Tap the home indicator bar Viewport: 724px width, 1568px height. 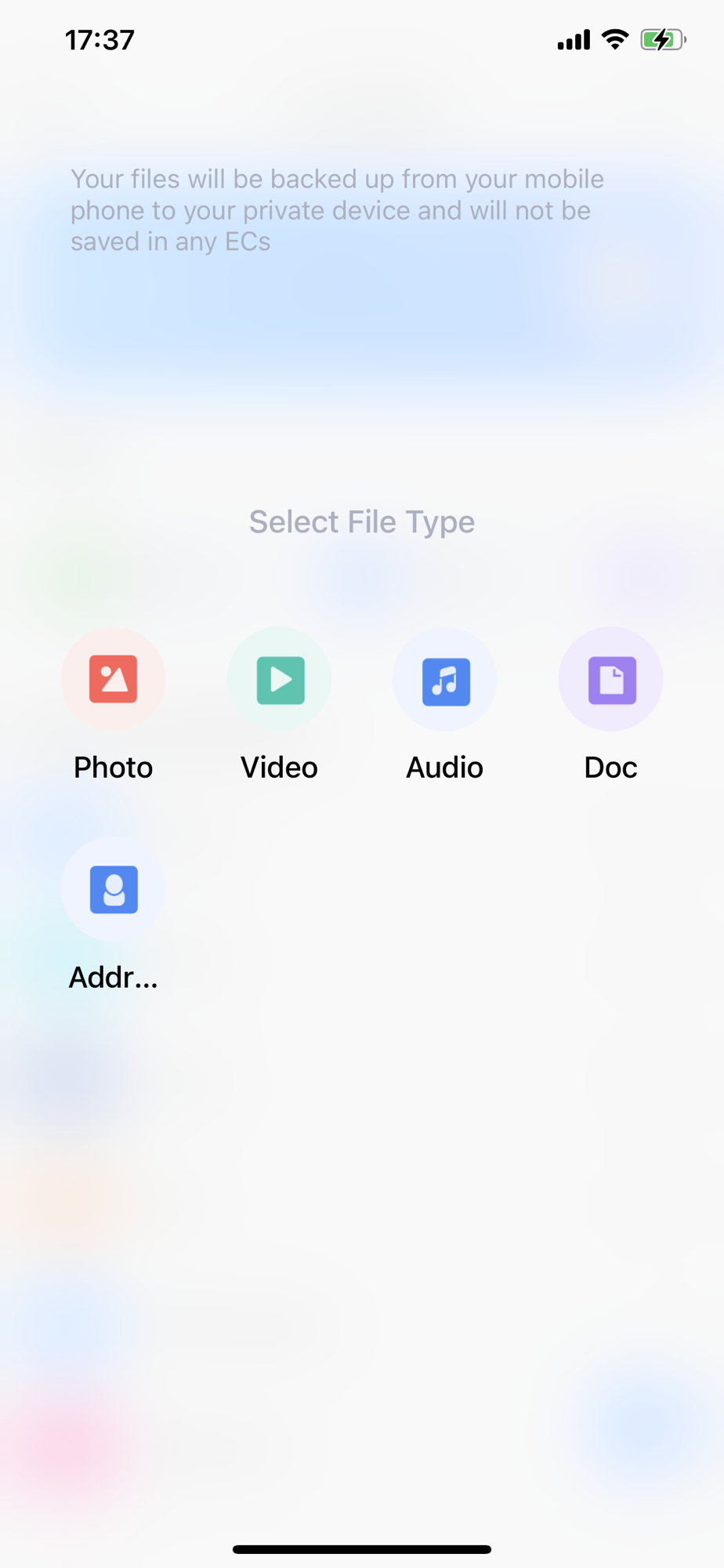362,1549
